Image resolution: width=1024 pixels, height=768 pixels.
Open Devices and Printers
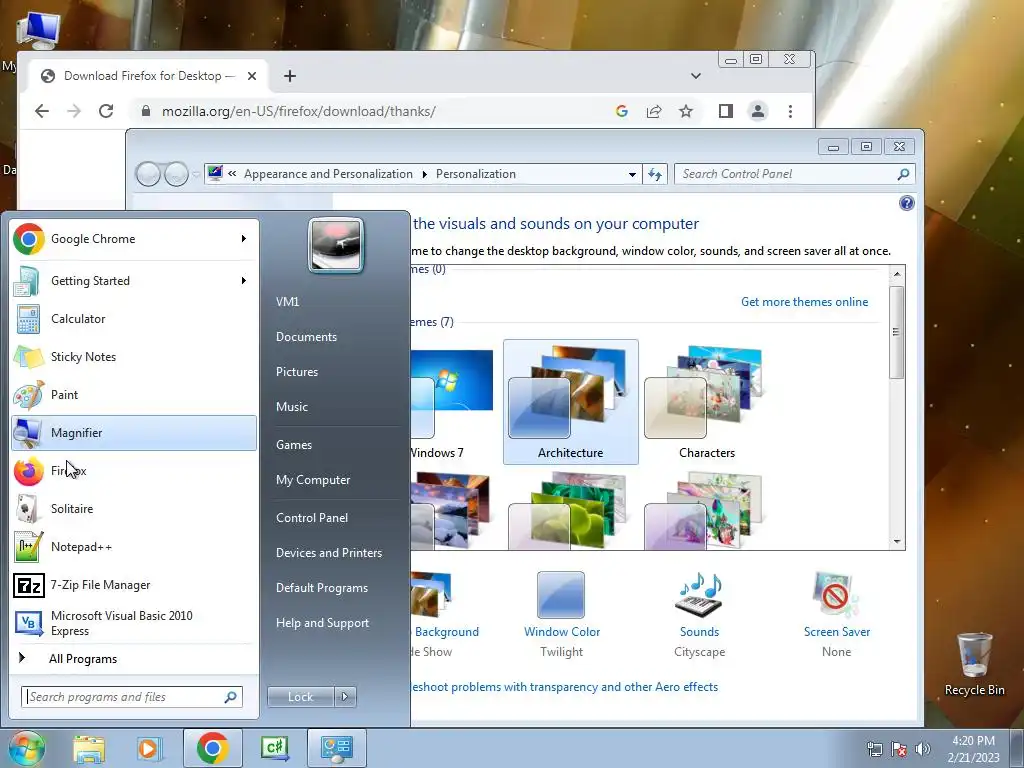tap(329, 553)
